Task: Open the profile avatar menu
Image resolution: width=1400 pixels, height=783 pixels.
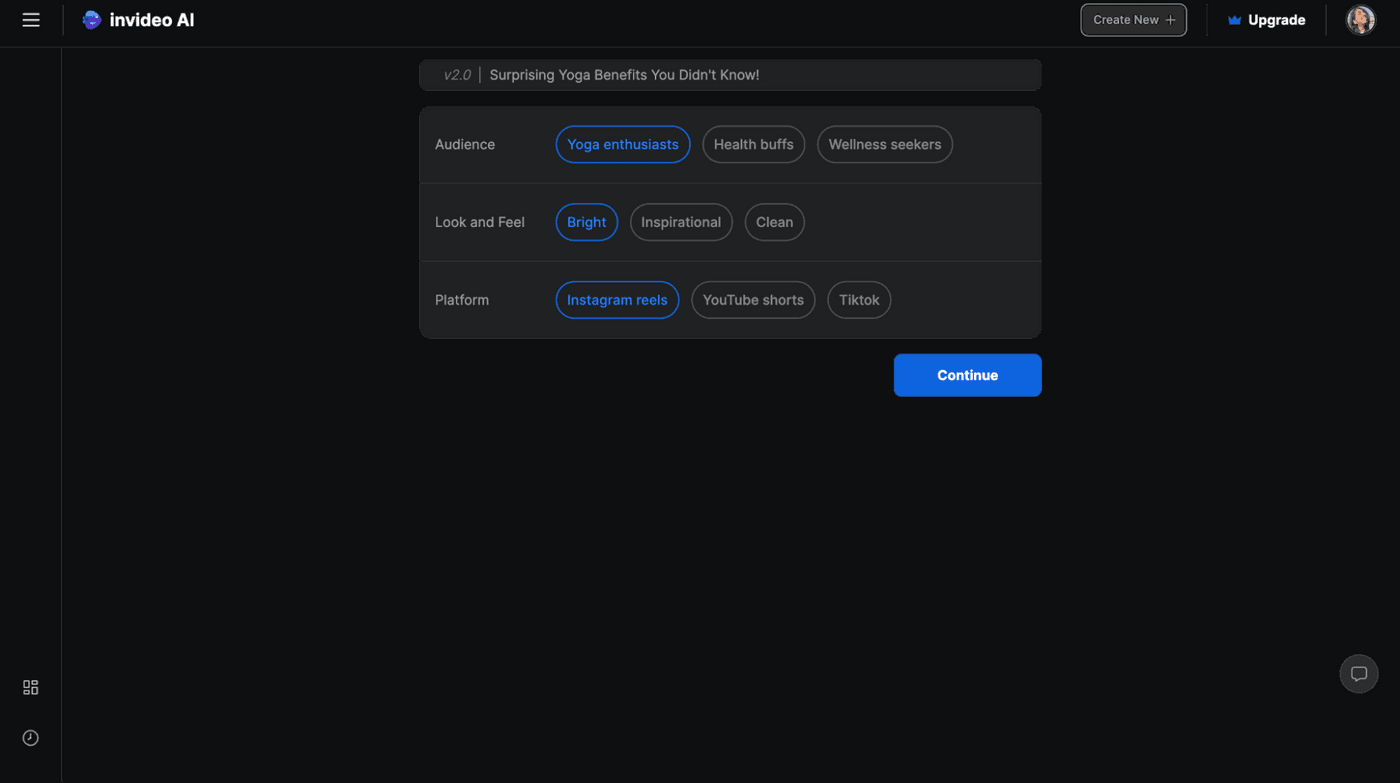Action: [x=1360, y=20]
